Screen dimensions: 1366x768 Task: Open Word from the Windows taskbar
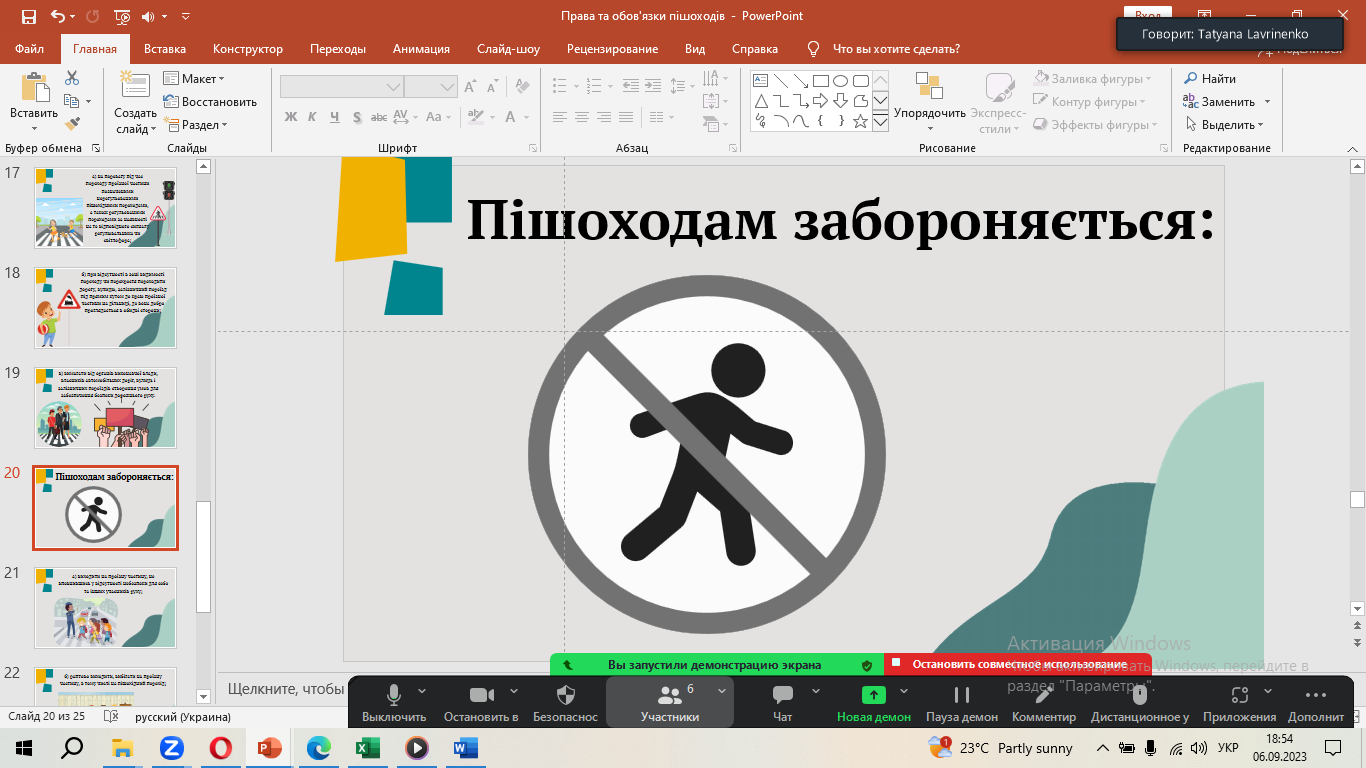(x=465, y=747)
